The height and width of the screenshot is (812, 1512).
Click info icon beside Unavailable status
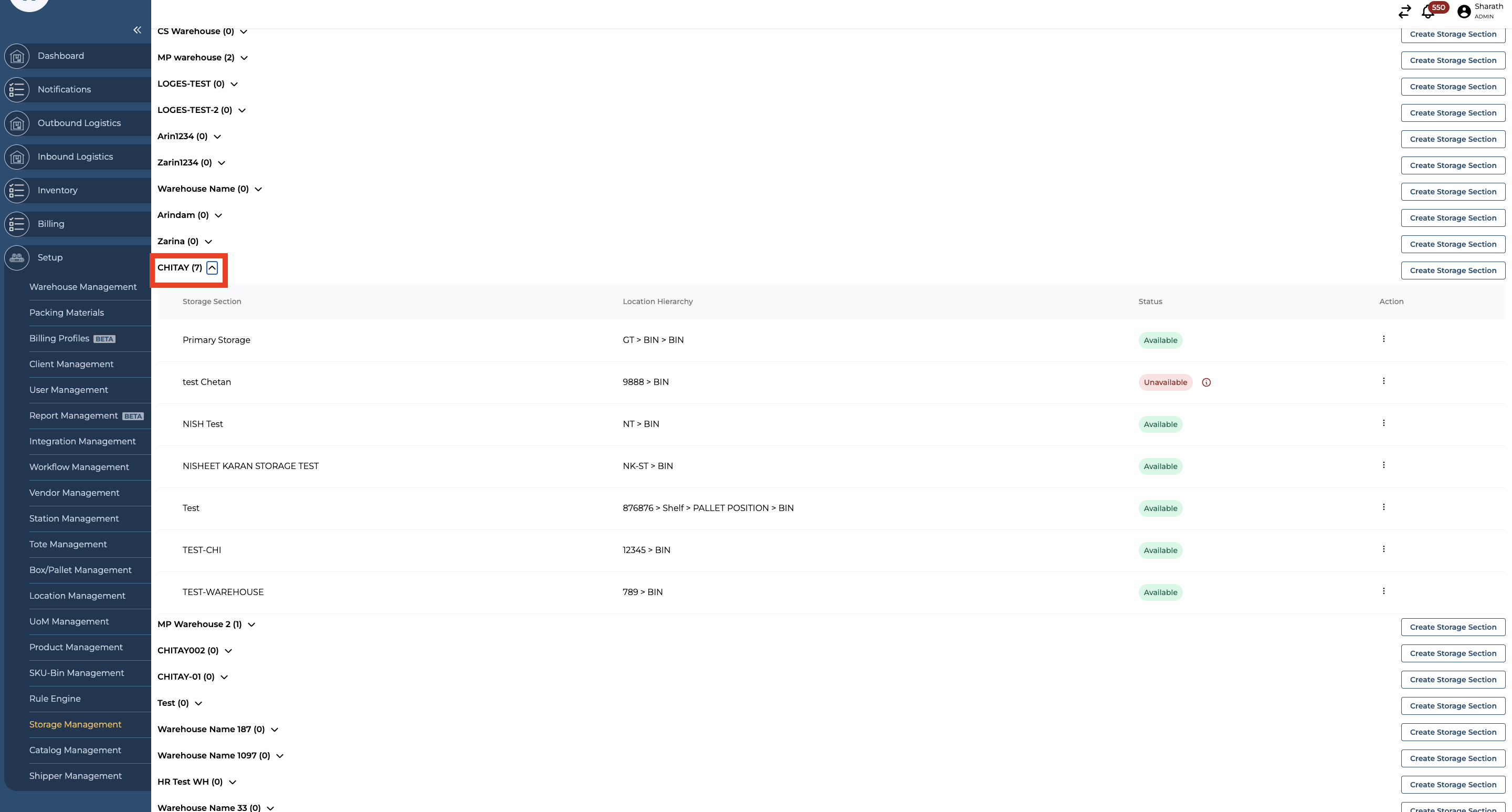(x=1206, y=382)
